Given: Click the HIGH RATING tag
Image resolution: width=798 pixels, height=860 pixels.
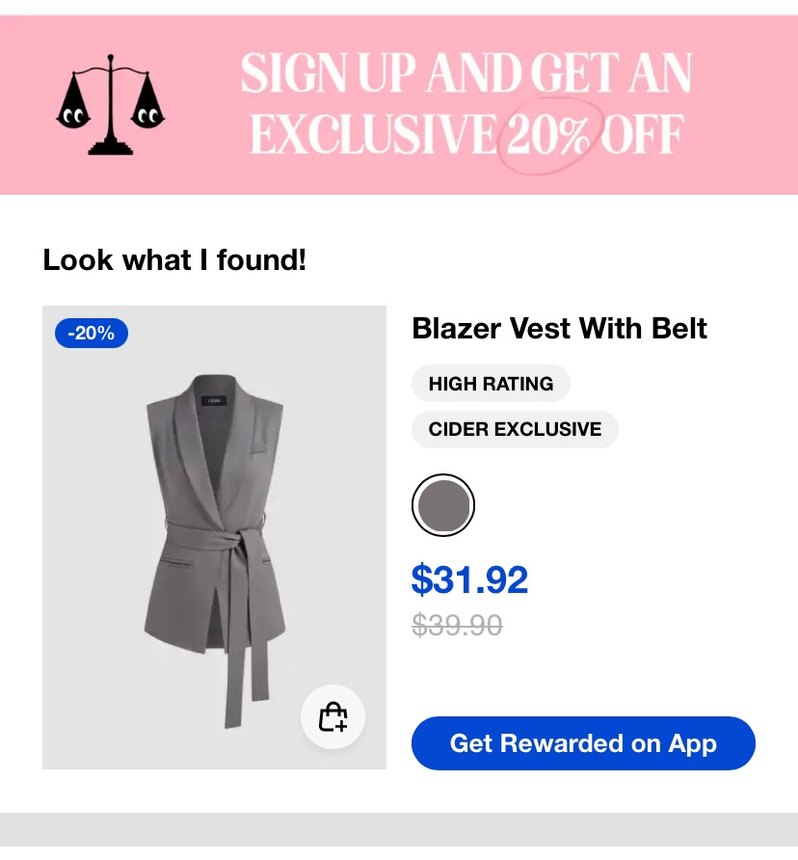Looking at the screenshot, I should pyautogui.click(x=491, y=383).
